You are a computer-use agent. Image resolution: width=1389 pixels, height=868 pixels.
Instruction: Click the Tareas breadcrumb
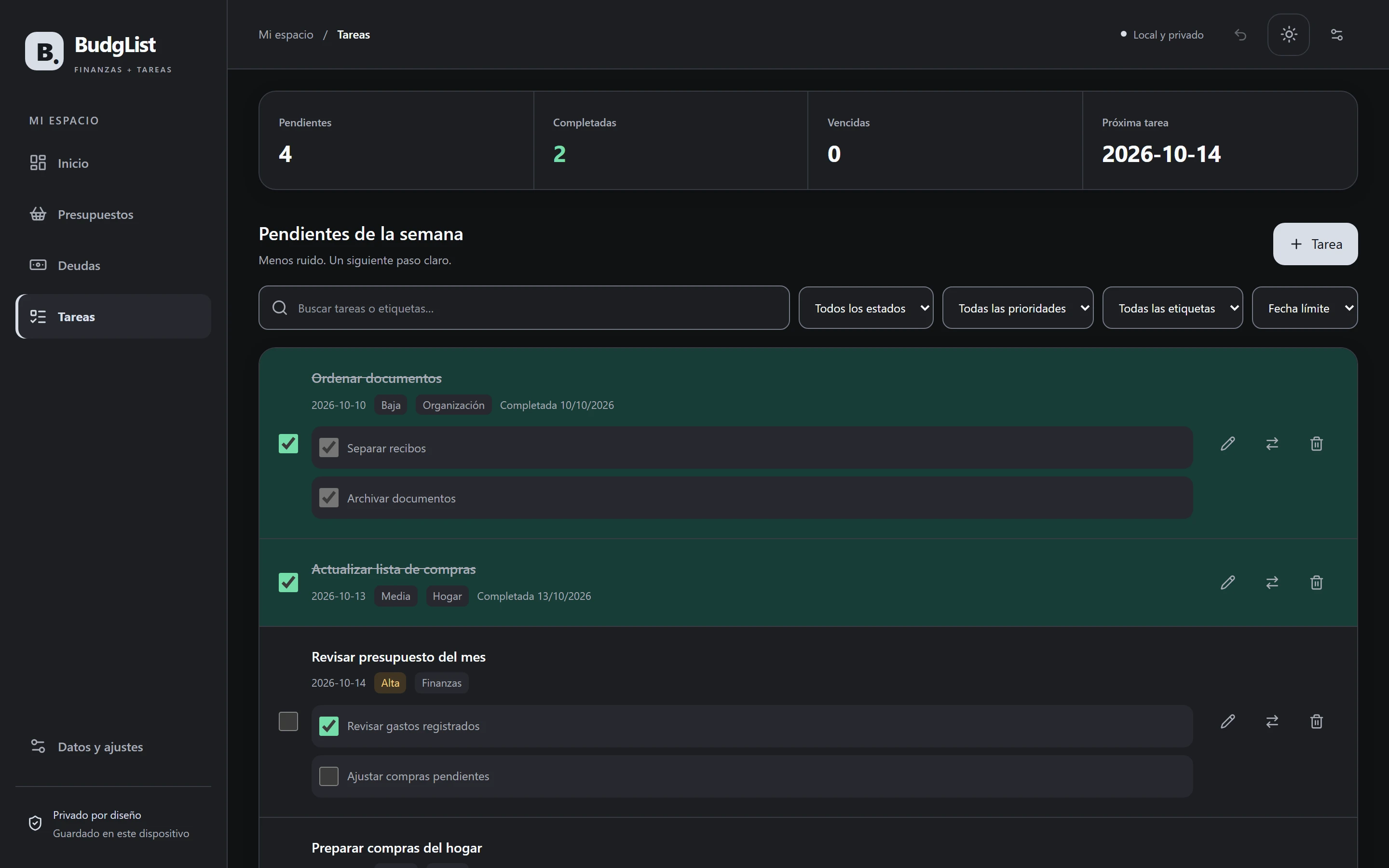click(354, 35)
